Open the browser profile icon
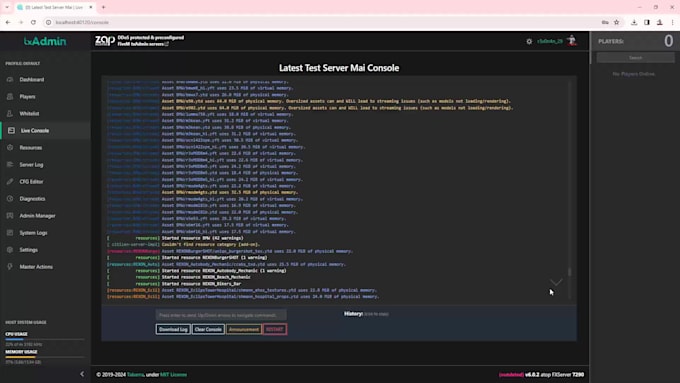The height and width of the screenshot is (383, 680). [660, 22]
